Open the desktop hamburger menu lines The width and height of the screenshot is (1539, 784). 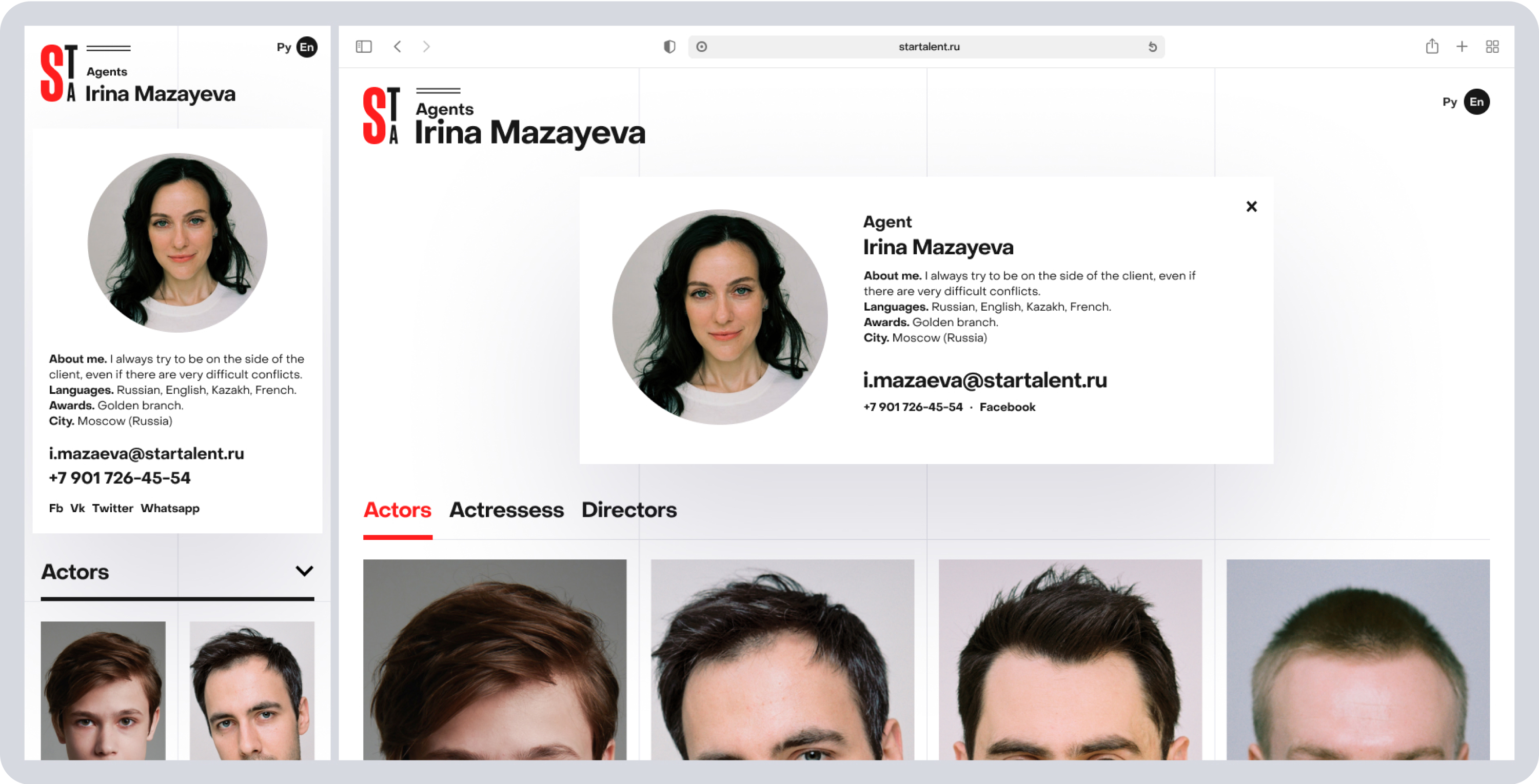click(x=438, y=91)
